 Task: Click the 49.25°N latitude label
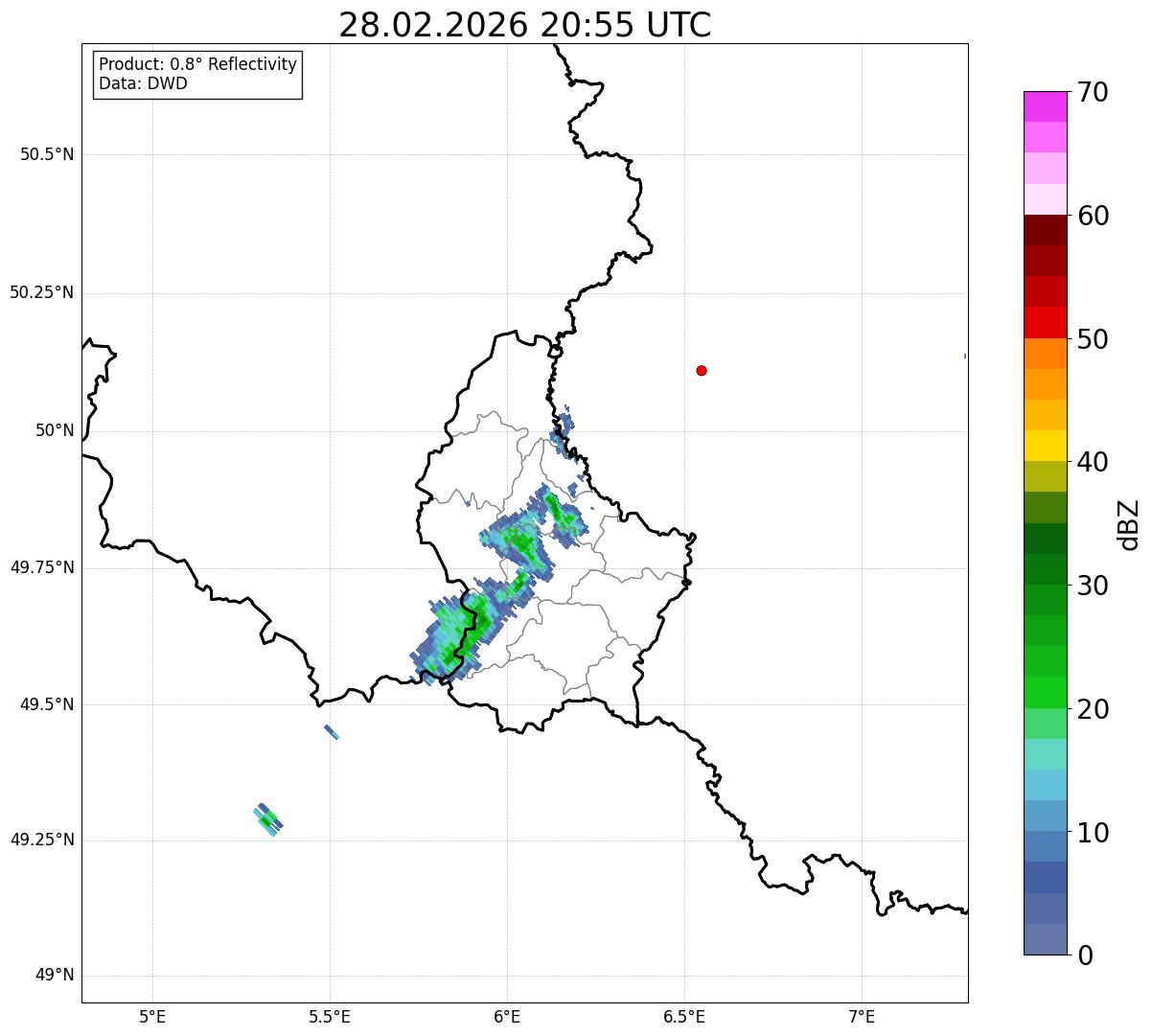(x=42, y=840)
